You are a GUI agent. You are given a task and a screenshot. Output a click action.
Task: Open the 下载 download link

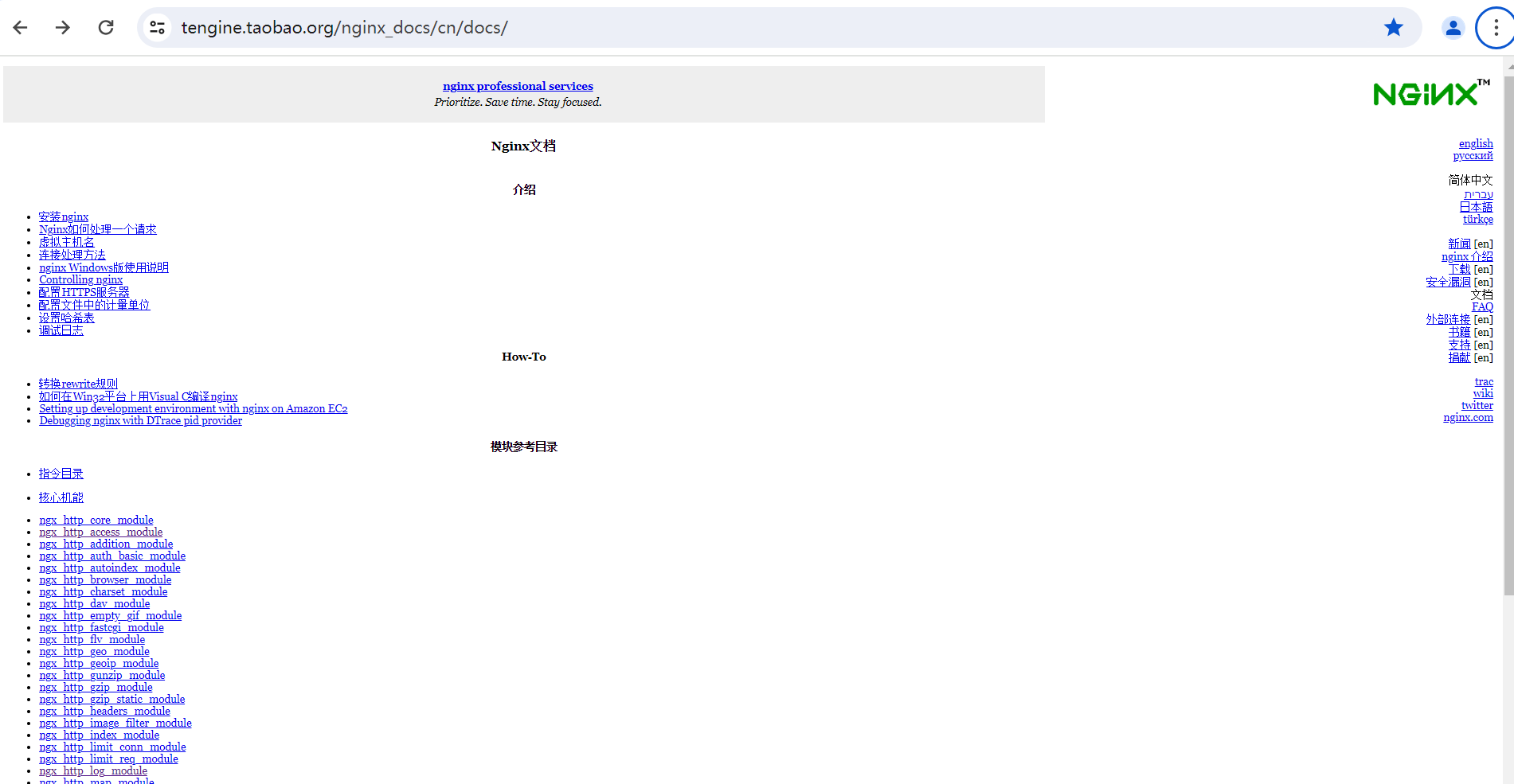1459,269
